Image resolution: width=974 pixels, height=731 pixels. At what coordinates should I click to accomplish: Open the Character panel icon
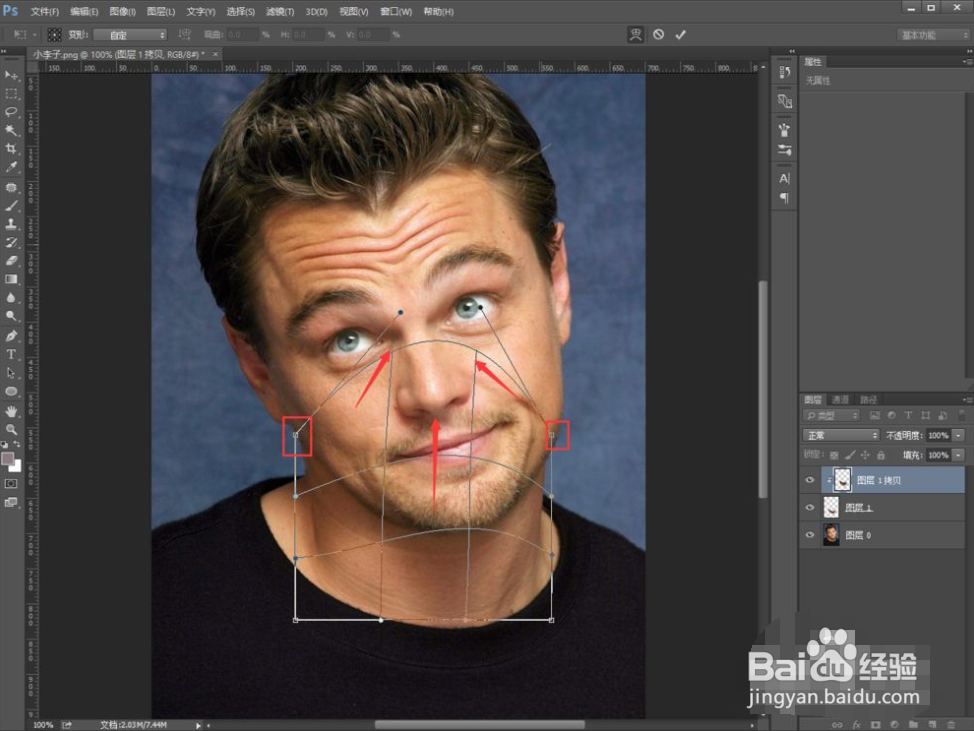coord(785,179)
